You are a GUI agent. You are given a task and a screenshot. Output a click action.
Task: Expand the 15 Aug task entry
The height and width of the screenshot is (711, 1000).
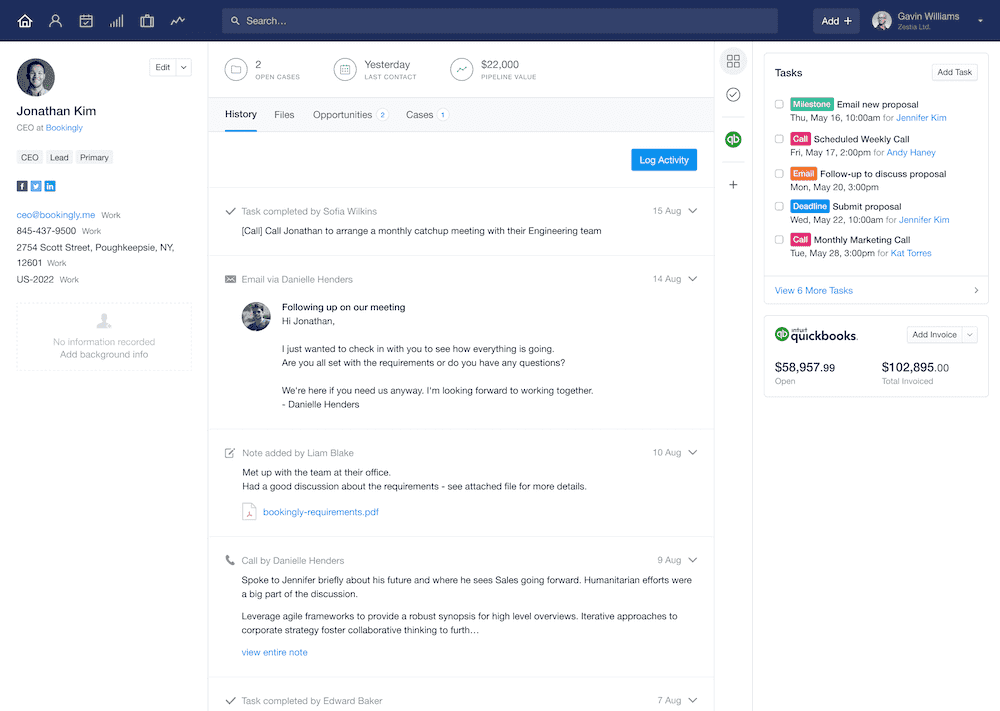693,210
